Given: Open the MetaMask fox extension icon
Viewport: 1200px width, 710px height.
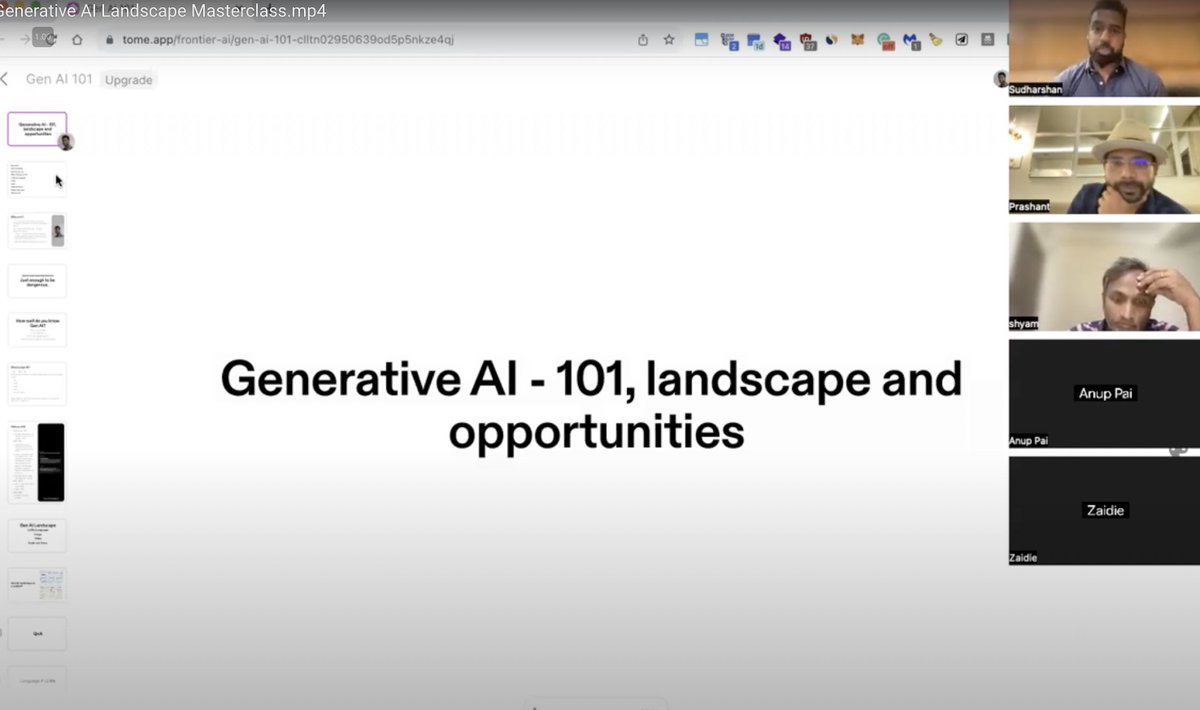Looking at the screenshot, I should [857, 40].
